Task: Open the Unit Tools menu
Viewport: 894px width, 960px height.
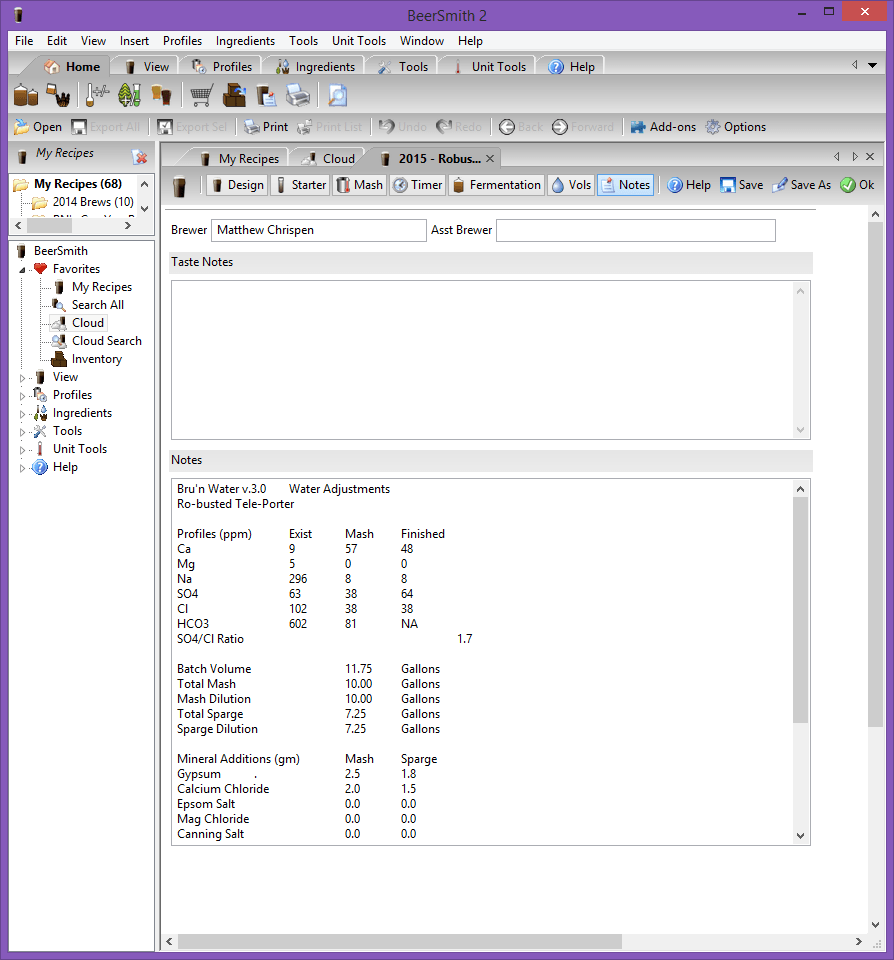Action: coord(358,41)
